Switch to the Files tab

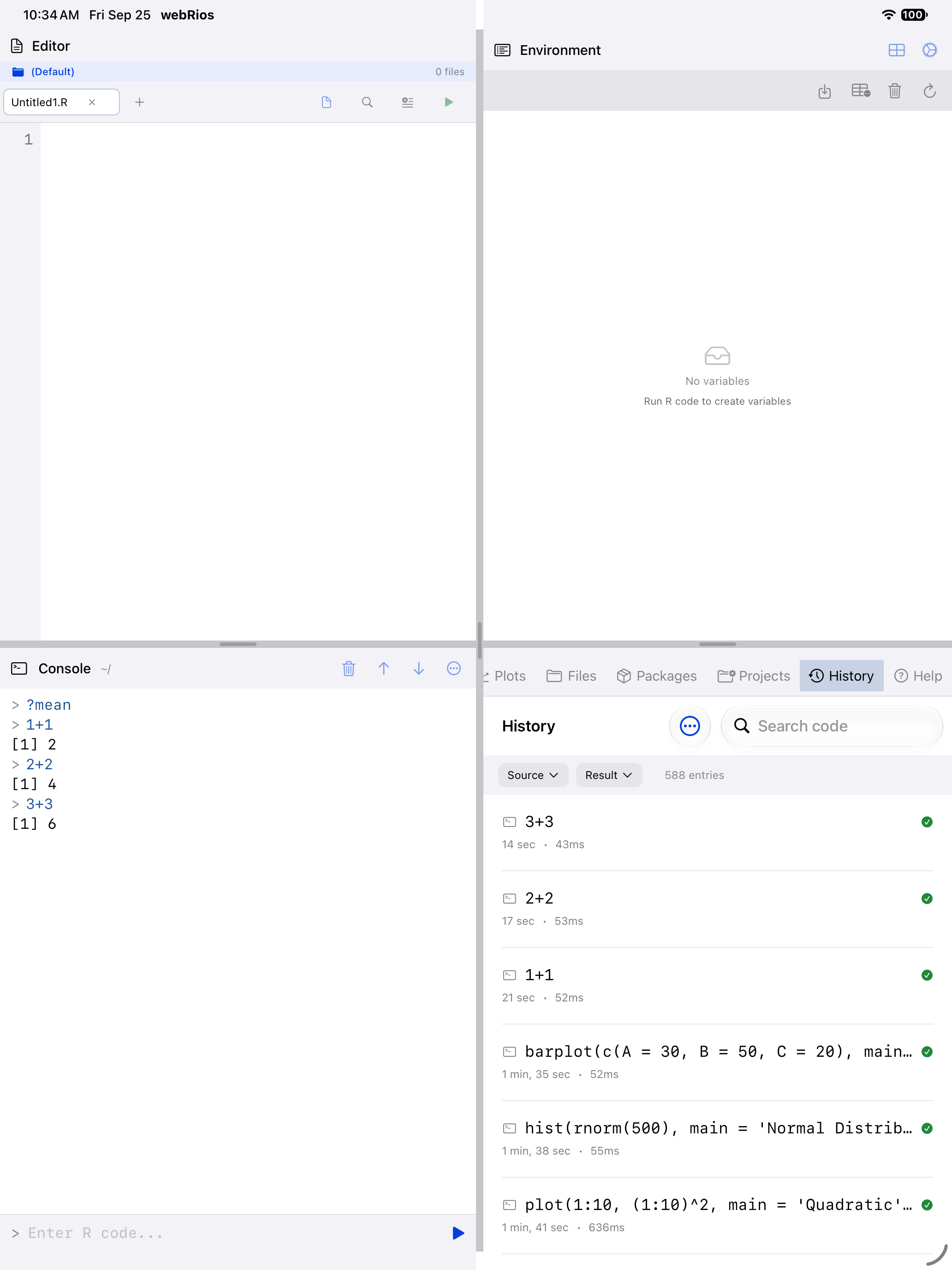tap(571, 676)
